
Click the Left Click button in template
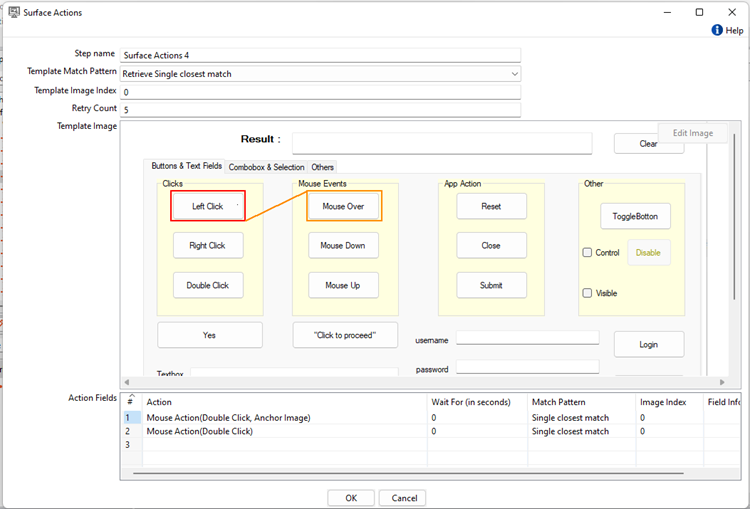click(208, 206)
